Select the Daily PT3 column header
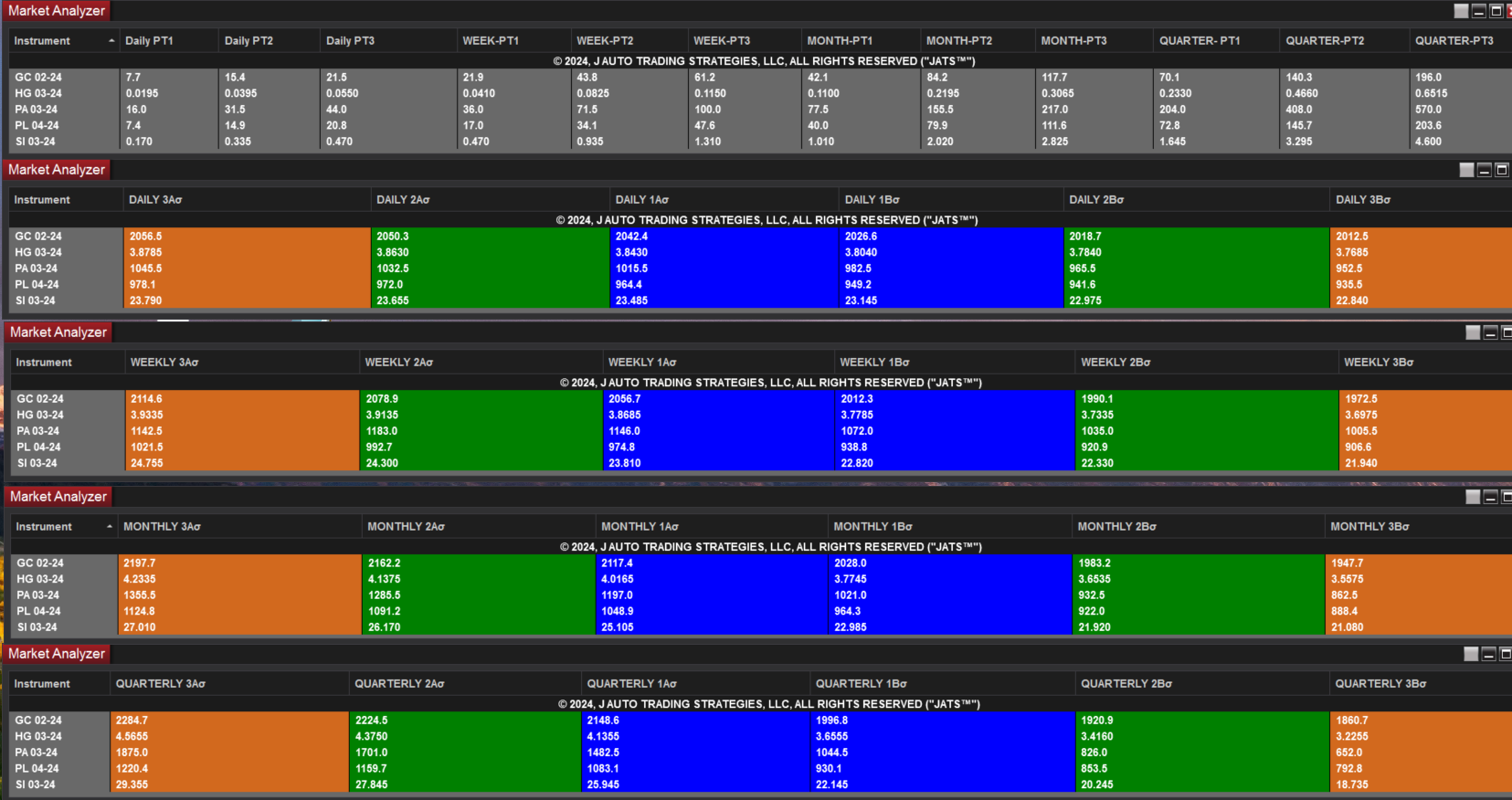This screenshot has height=800, width=1512. tap(388, 41)
